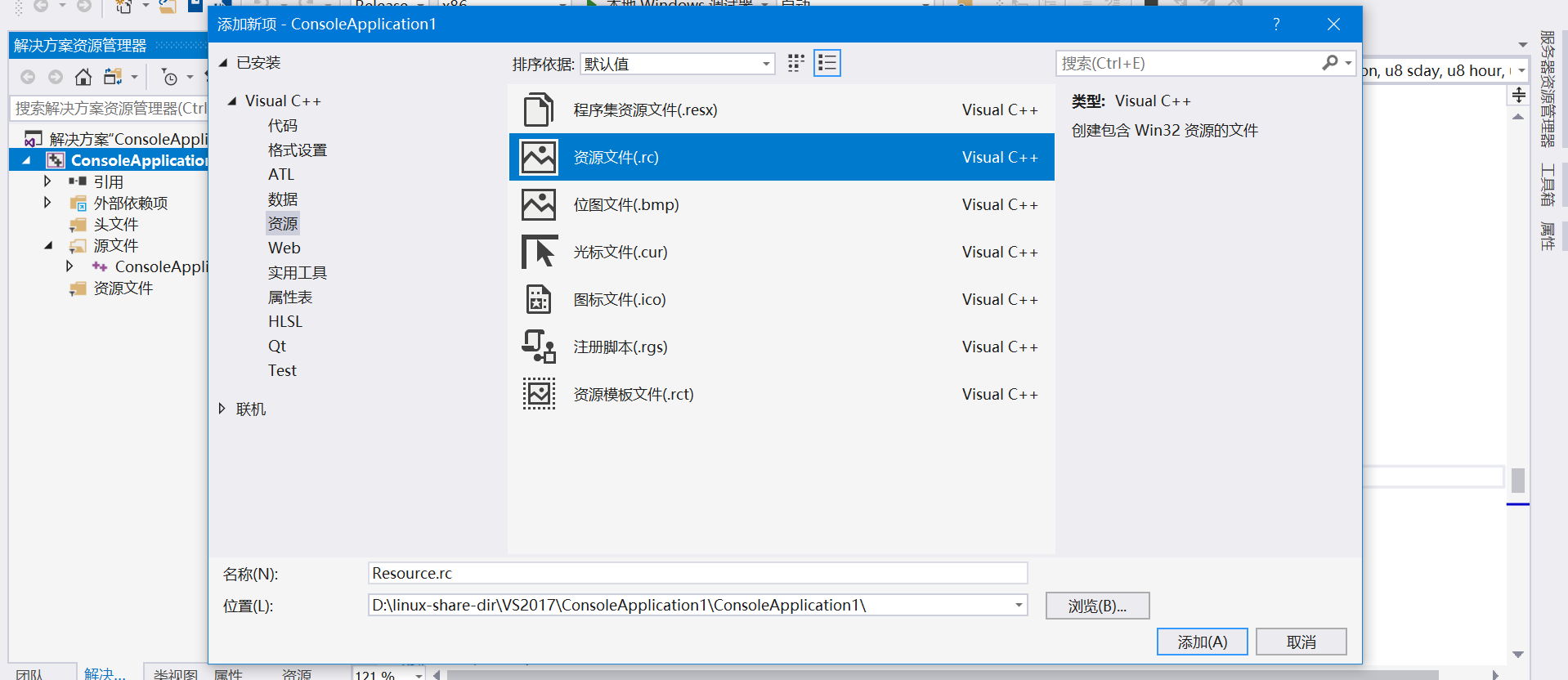The height and width of the screenshot is (680, 1568).
Task: Expand the 外部依赖项 node in Solution Explorer
Action: pos(47,202)
